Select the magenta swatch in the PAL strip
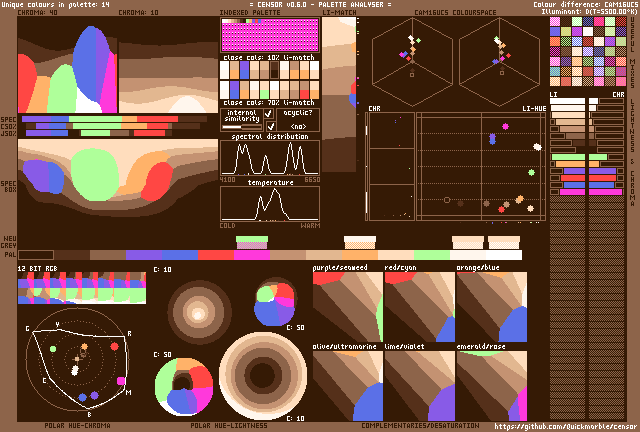The height and width of the screenshot is (432, 640). point(252,255)
